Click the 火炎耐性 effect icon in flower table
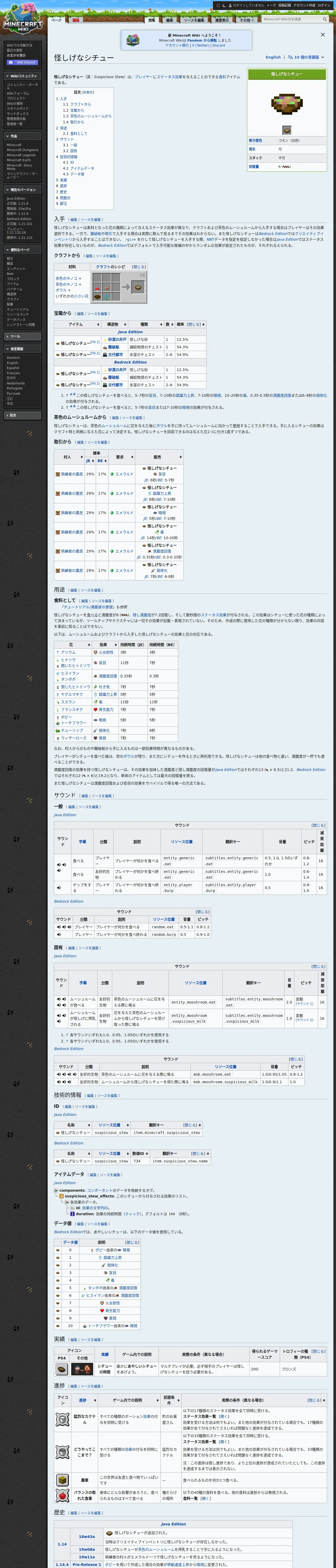The width and height of the screenshot is (336, 1568). pos(96,652)
